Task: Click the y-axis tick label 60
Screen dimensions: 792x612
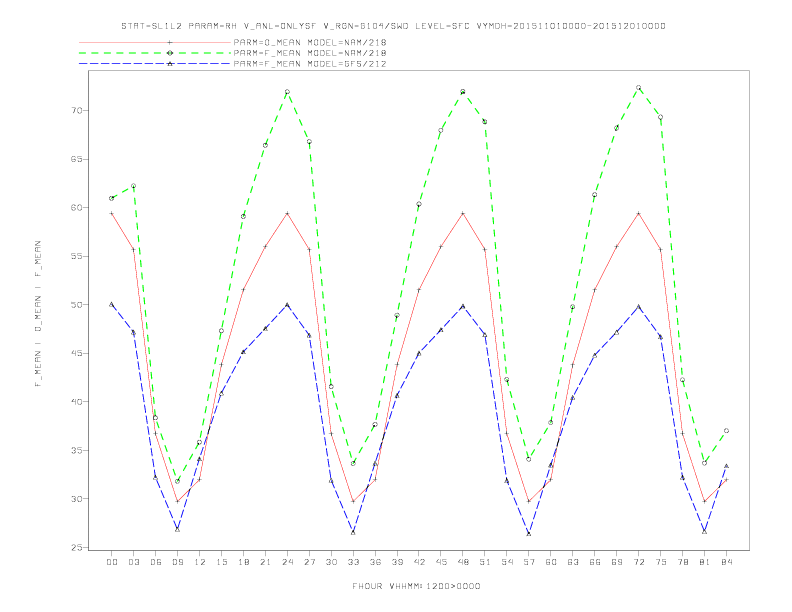Action: (x=77, y=208)
